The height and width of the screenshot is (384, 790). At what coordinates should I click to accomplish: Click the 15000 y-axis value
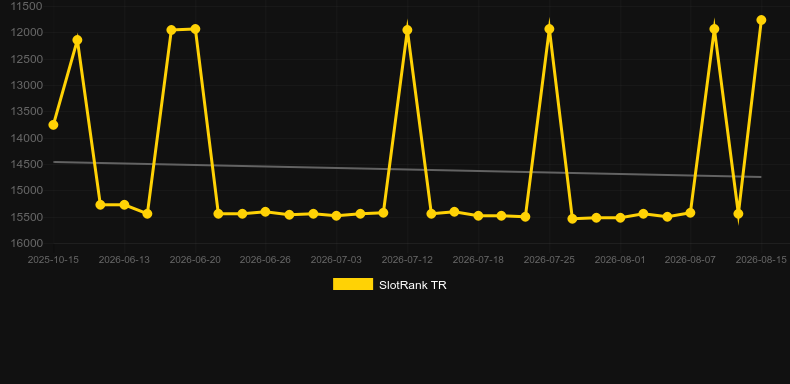(27, 190)
